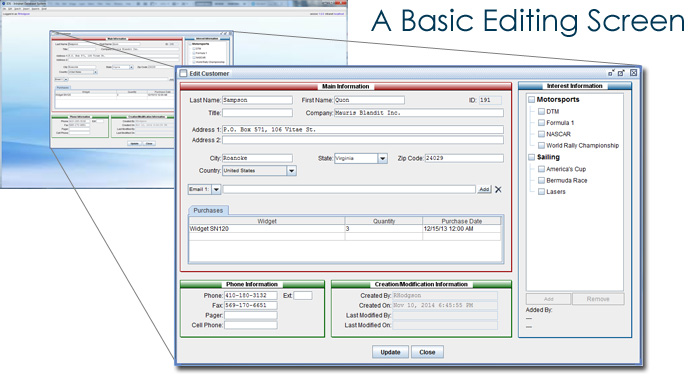Click the Close button in Edit Customer

pos(427,352)
